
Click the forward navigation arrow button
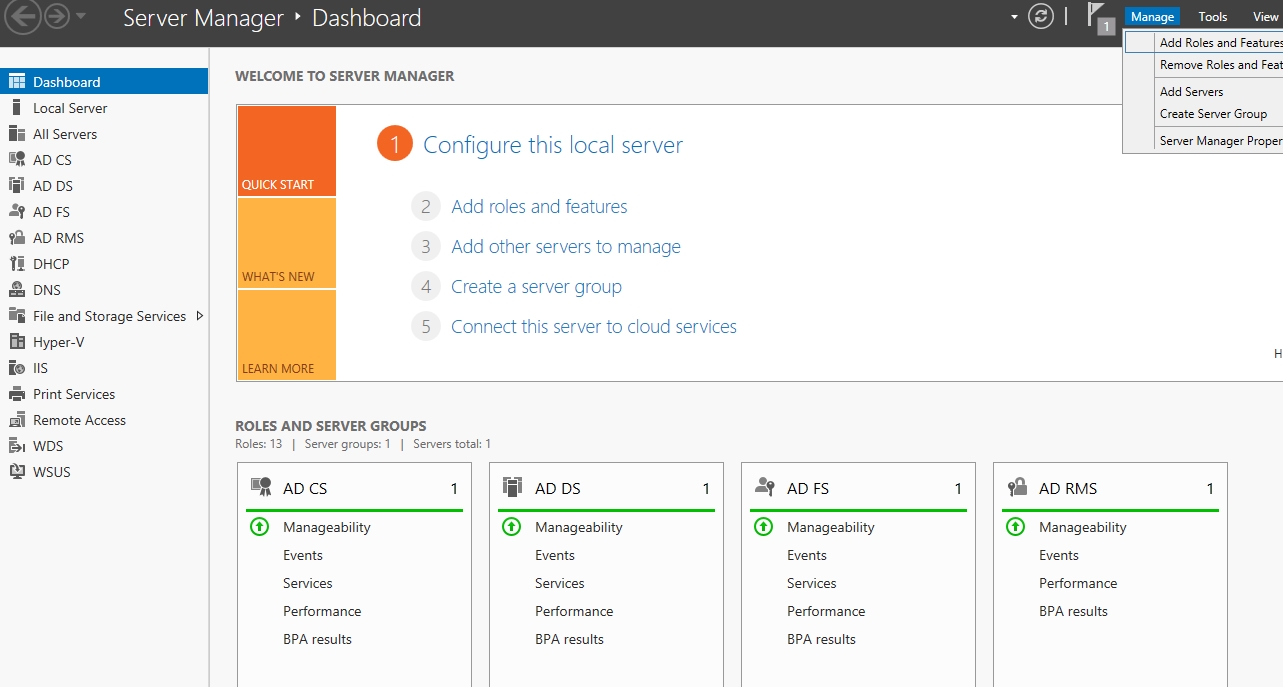(56, 16)
